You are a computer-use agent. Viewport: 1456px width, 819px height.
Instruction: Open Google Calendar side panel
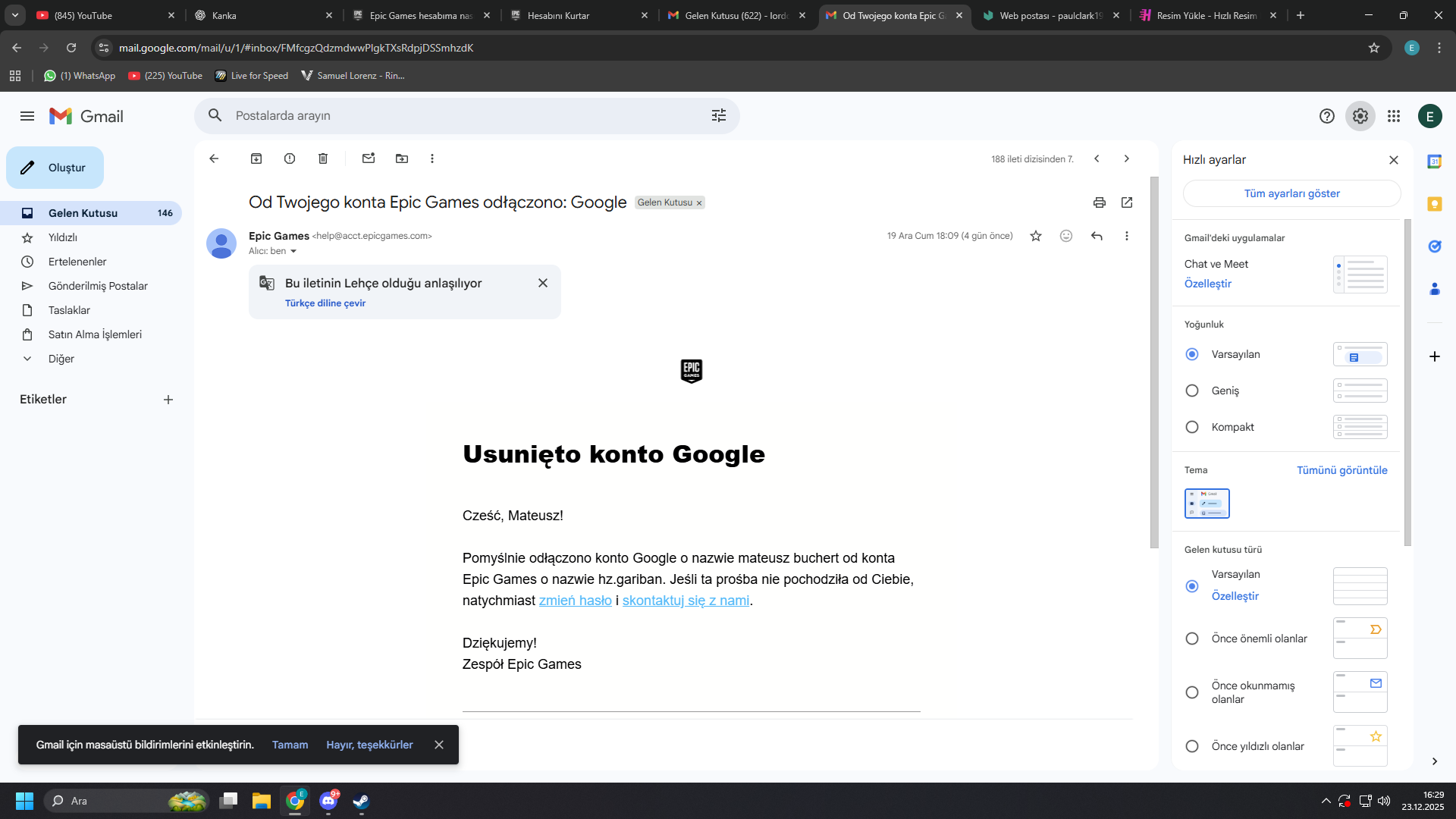[1435, 162]
